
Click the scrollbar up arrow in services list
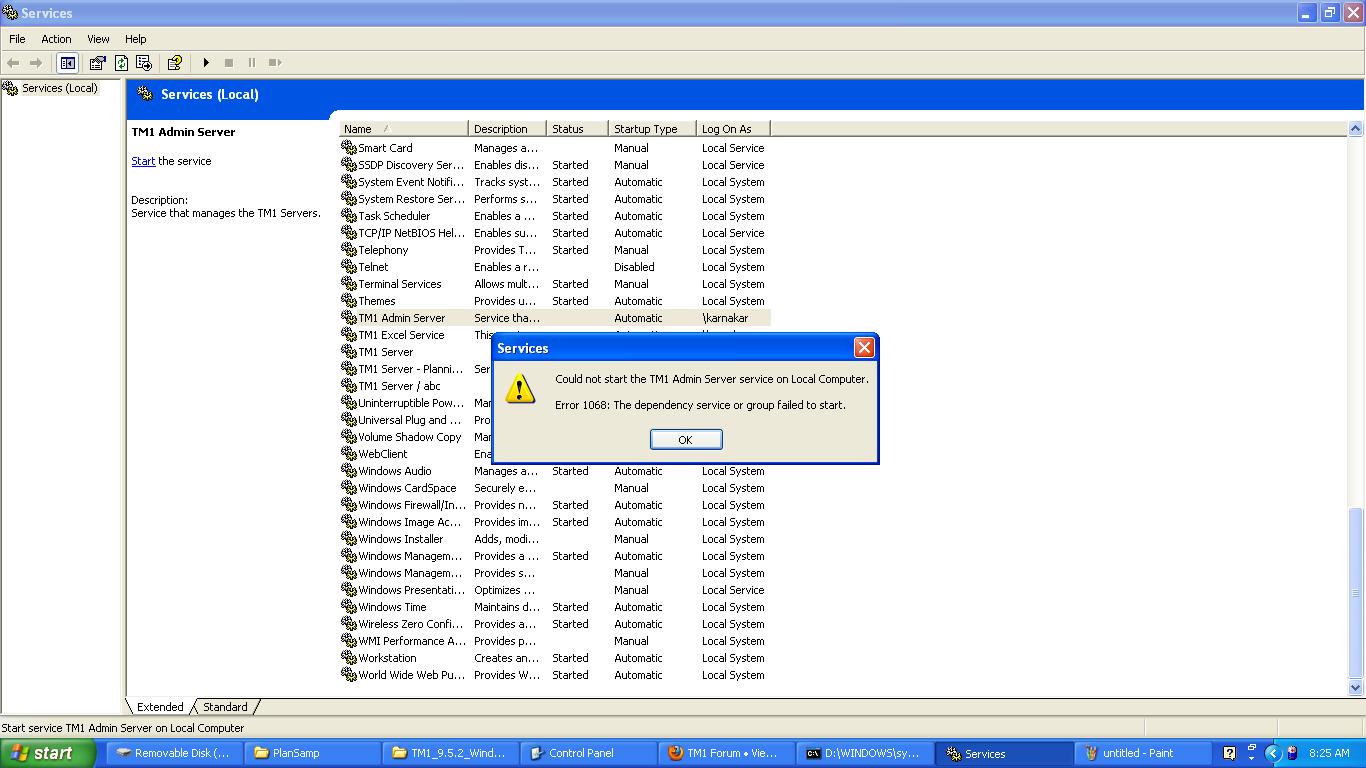(1356, 129)
